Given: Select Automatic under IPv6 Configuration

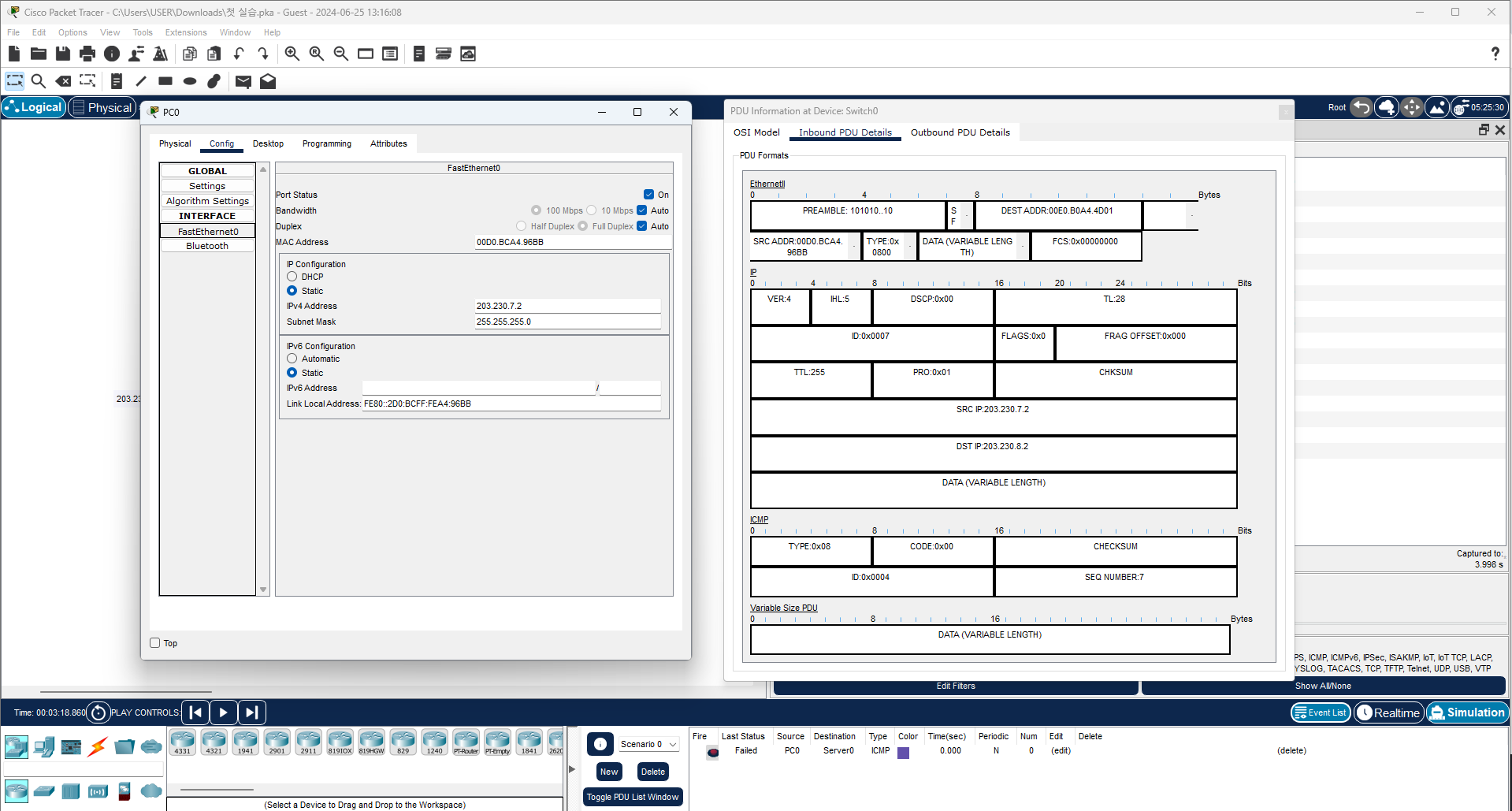Looking at the screenshot, I should [292, 359].
